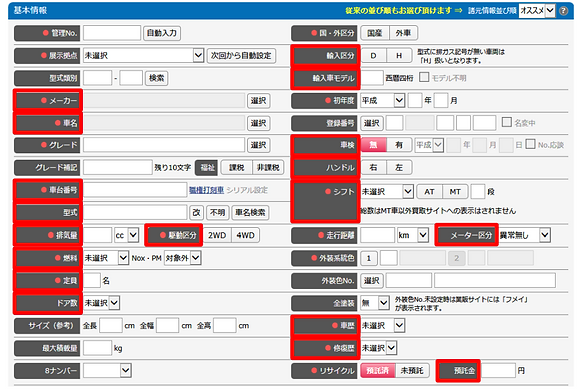This screenshot has height=392, width=583.
Task: Check the 名変中 checkbox
Action: pos(506,122)
